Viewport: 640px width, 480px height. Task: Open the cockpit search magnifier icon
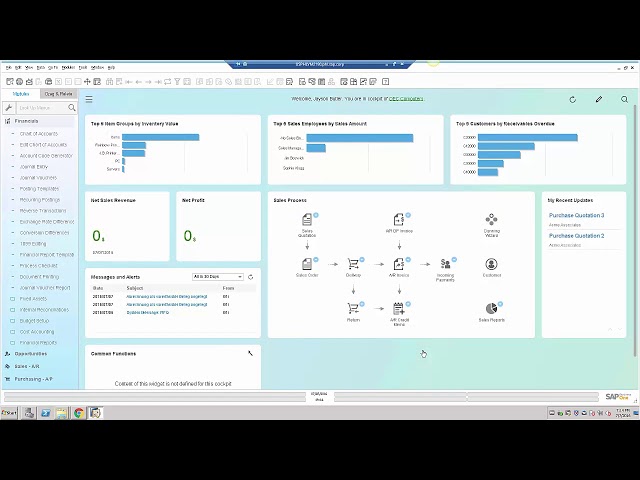click(624, 99)
